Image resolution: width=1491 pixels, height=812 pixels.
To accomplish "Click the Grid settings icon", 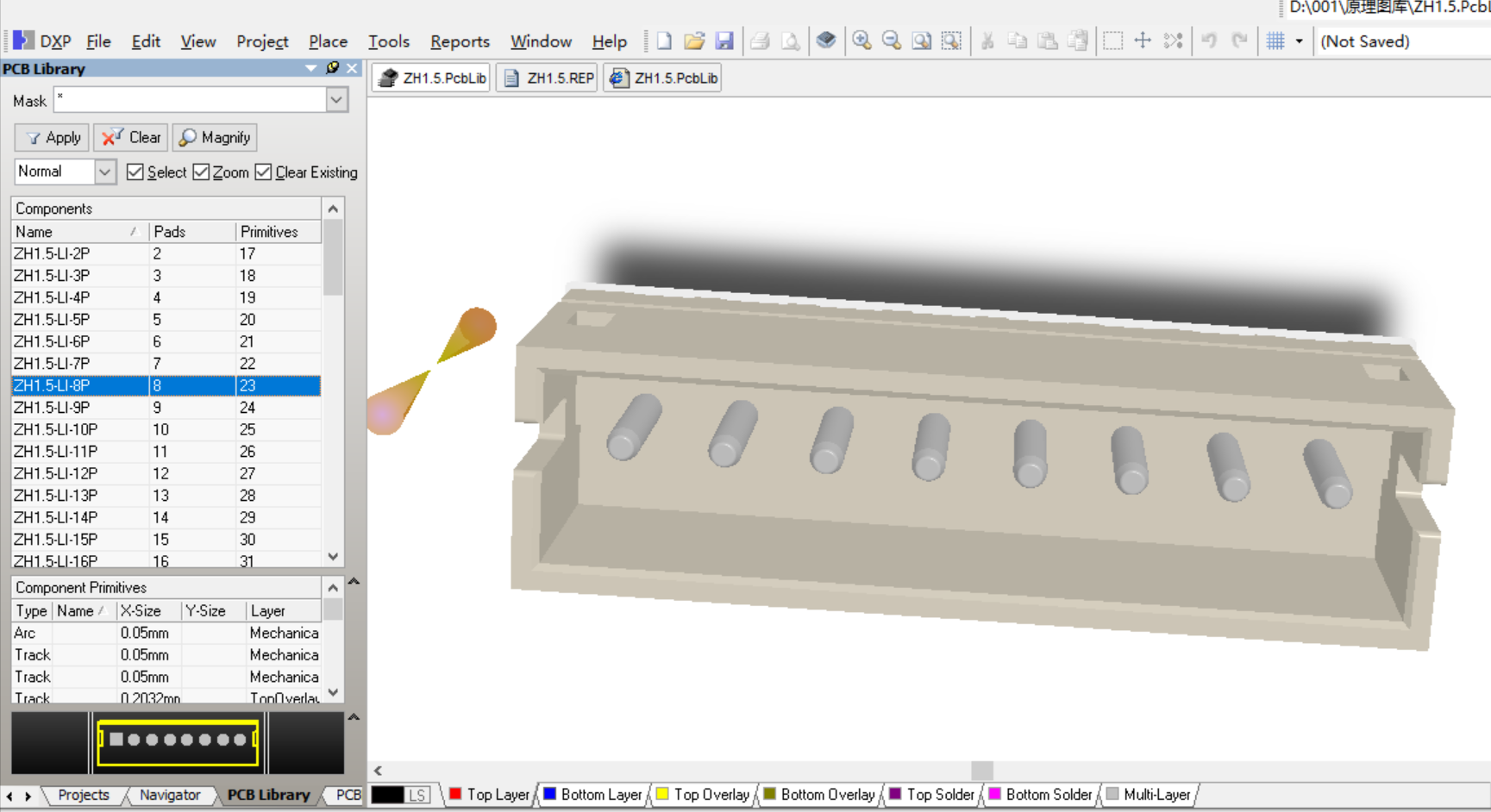I will tap(1275, 41).
